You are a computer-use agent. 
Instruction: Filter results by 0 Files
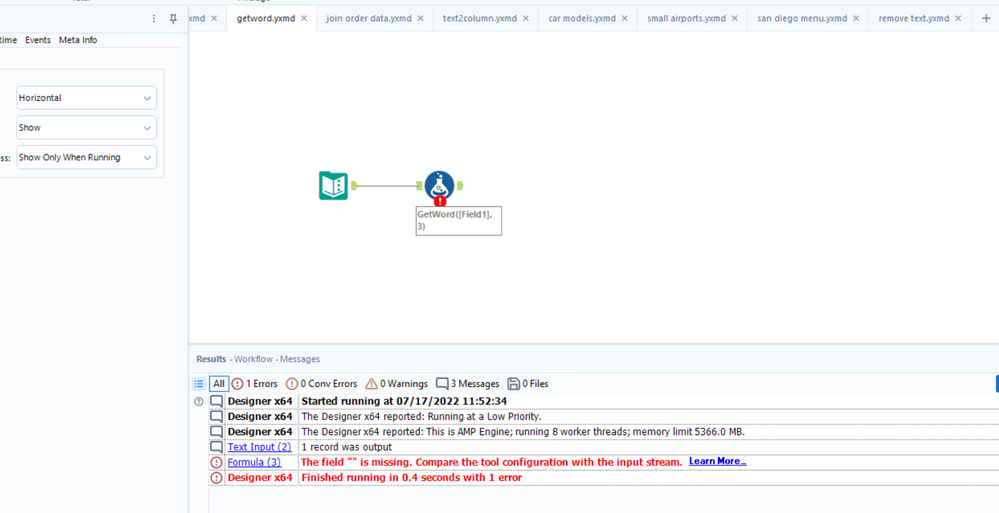tap(528, 384)
